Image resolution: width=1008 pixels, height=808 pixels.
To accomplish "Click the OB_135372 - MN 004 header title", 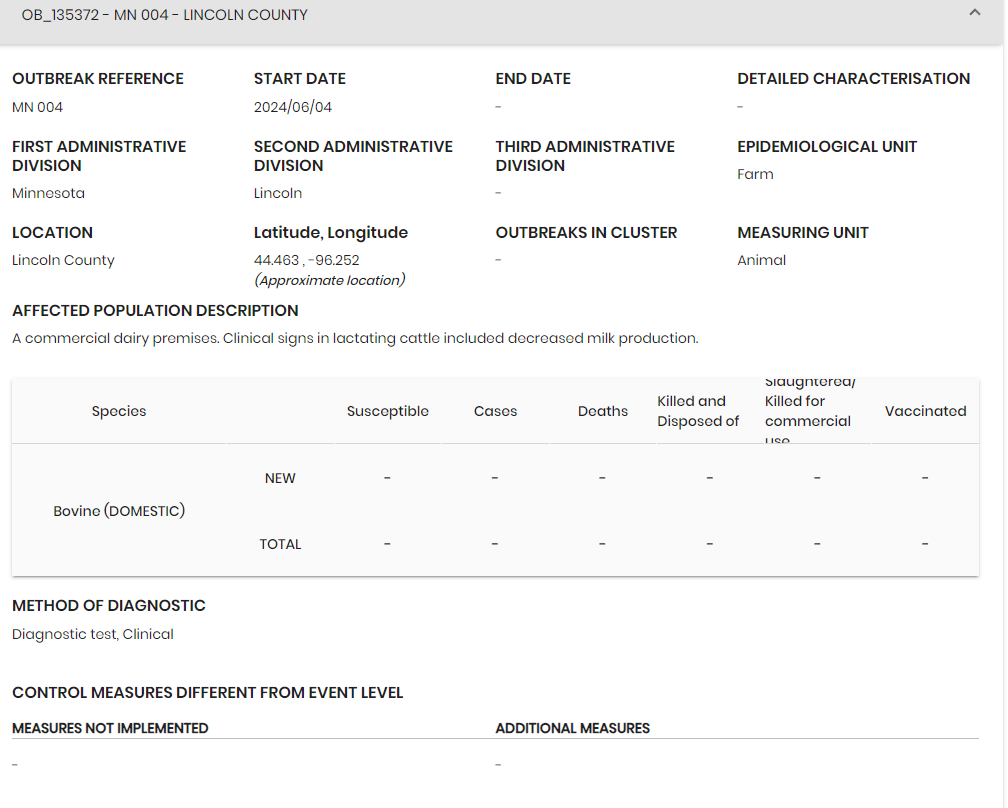I will click(x=165, y=15).
